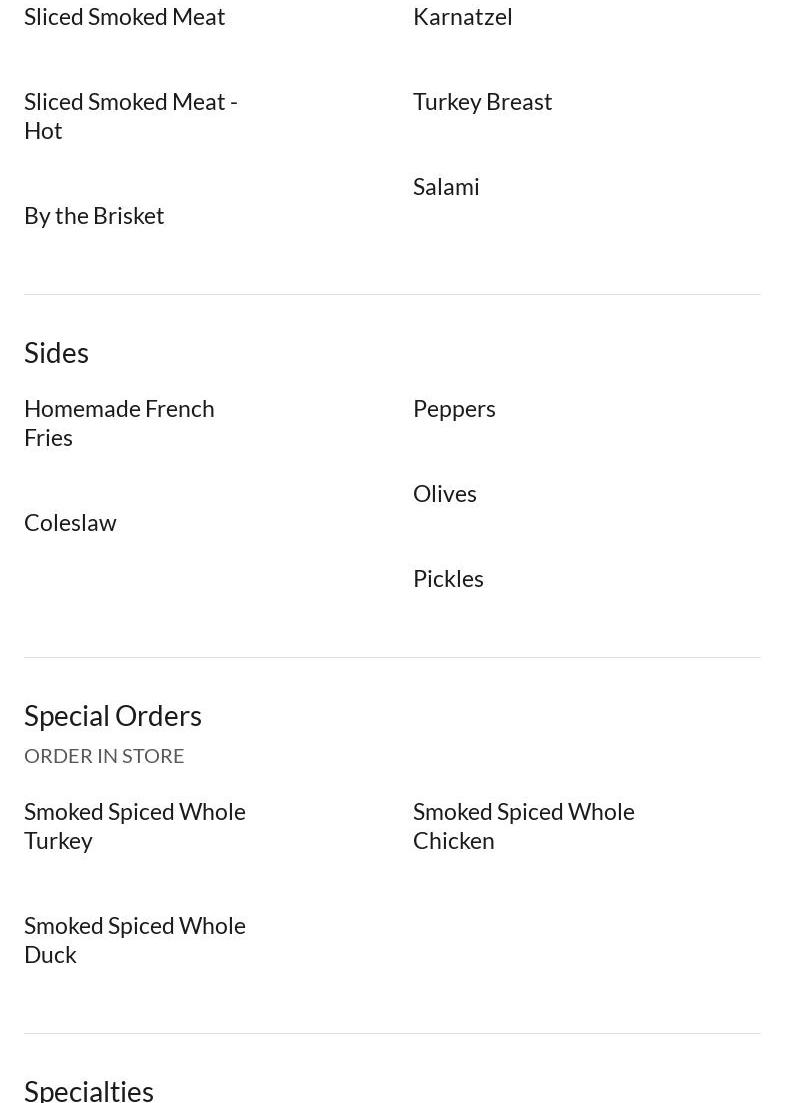Select Karnatzel from the menu

click(462, 17)
